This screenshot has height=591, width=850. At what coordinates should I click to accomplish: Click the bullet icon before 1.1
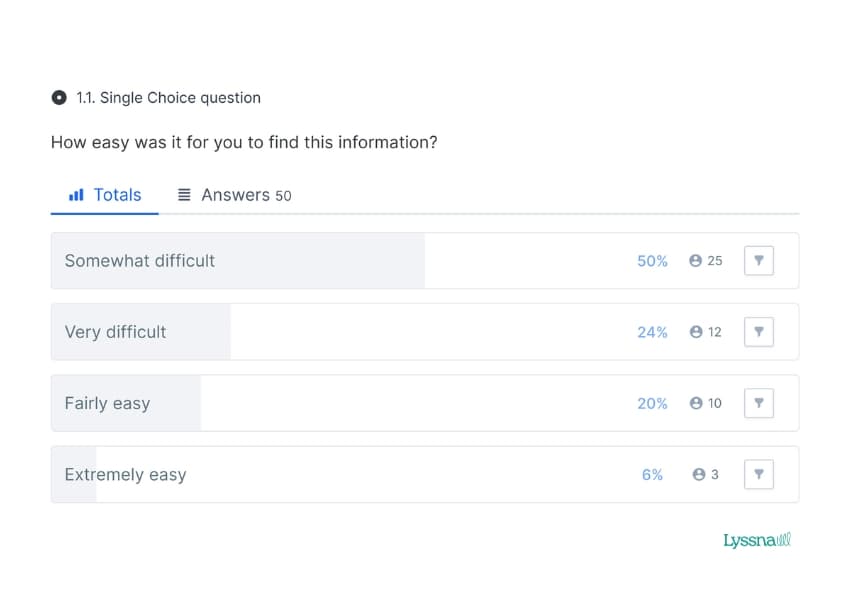coord(59,97)
